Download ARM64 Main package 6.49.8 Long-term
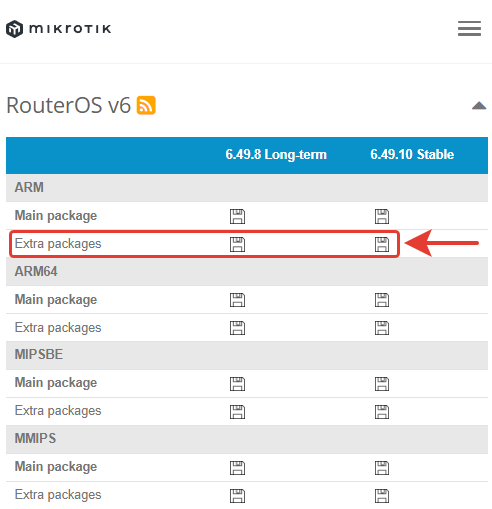The height and width of the screenshot is (509, 492). coord(237,300)
